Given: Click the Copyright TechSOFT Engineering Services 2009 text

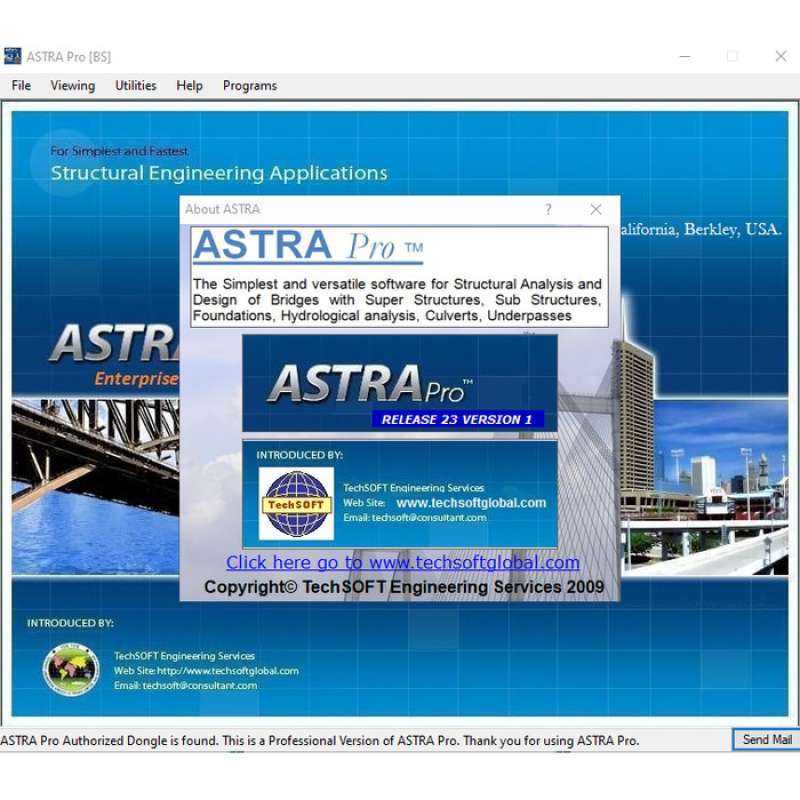Looking at the screenshot, I should click(404, 587).
